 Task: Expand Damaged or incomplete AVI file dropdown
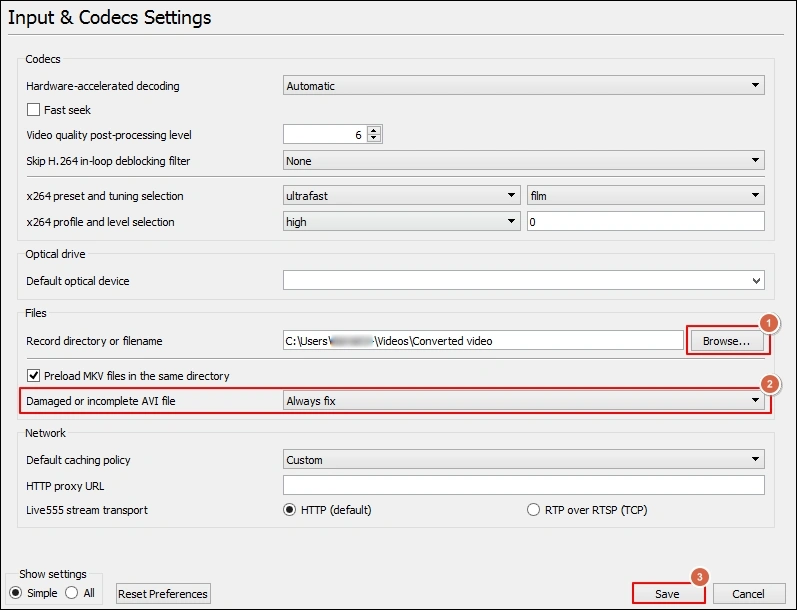tap(524, 401)
